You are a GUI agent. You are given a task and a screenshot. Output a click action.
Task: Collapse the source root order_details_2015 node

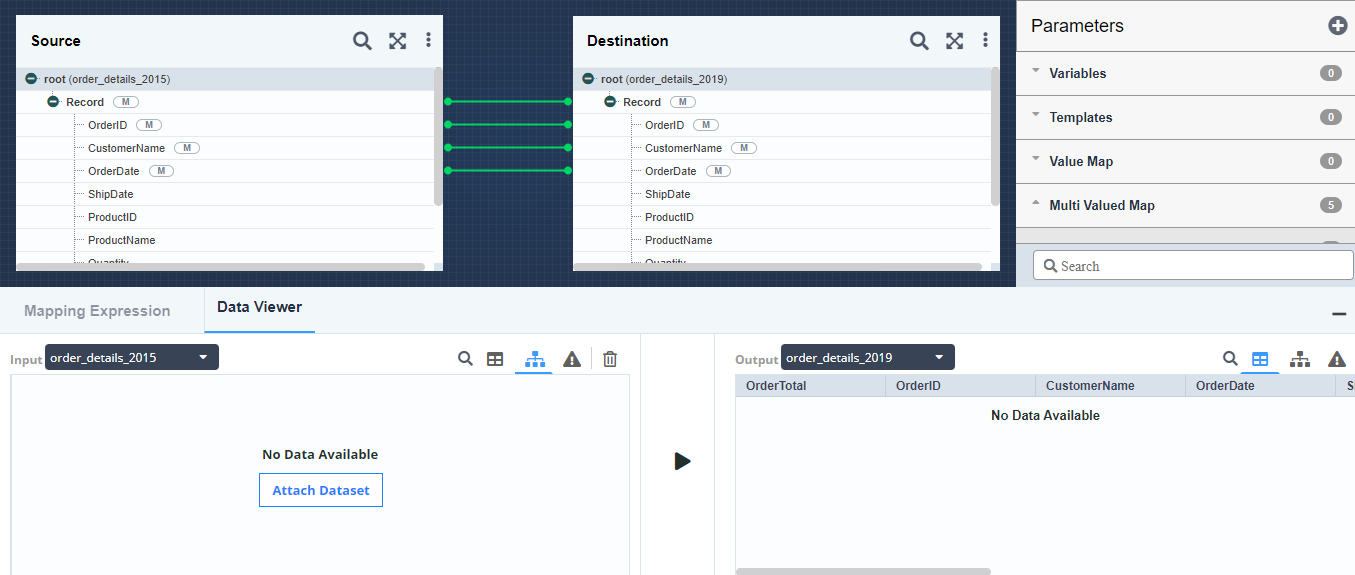(31, 79)
